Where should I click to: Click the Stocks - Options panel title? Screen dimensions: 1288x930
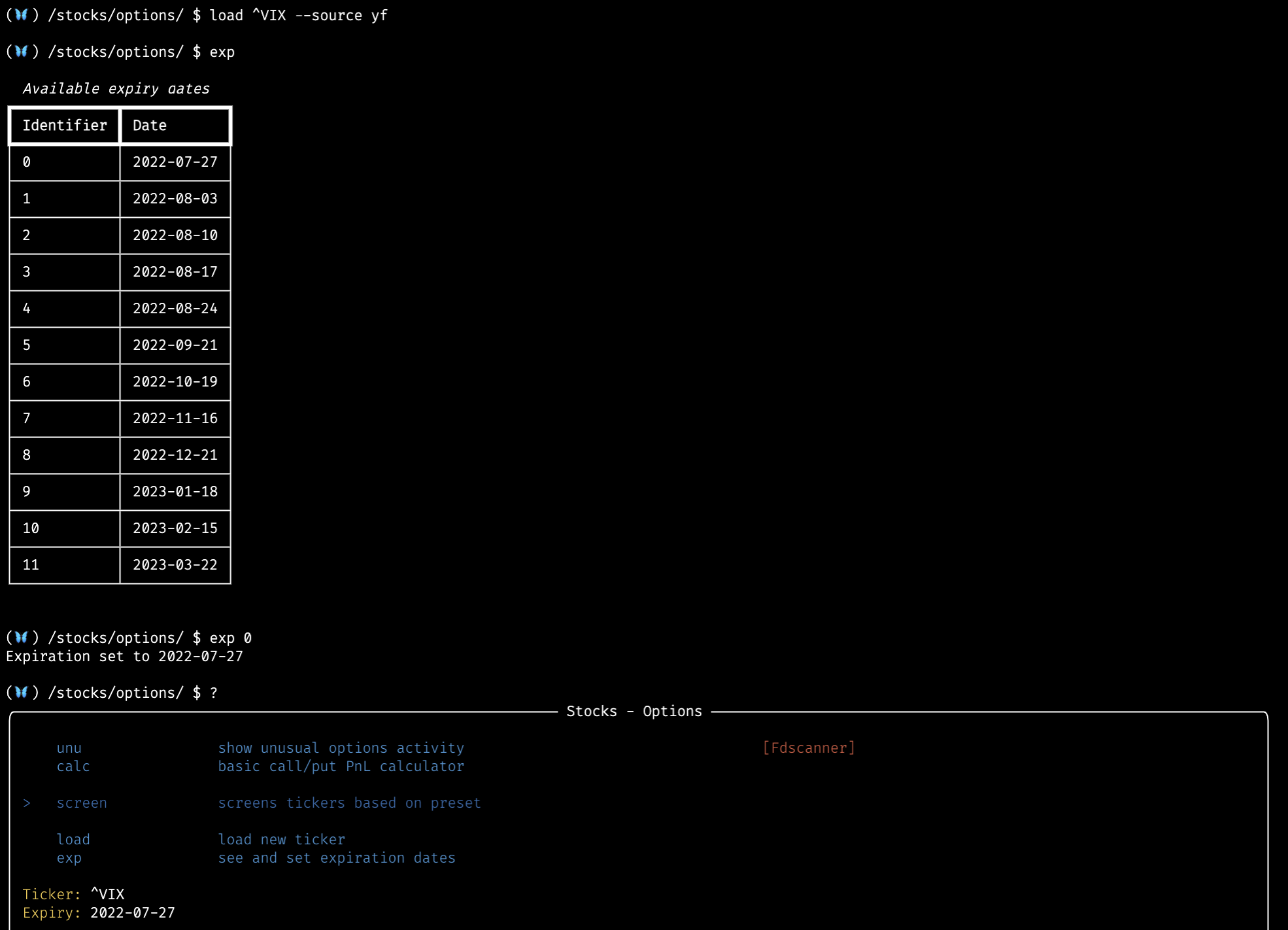634,711
